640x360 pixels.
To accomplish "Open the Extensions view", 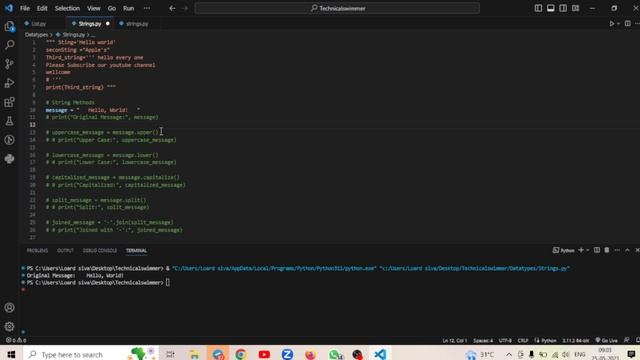I will pyautogui.click(x=9, y=102).
